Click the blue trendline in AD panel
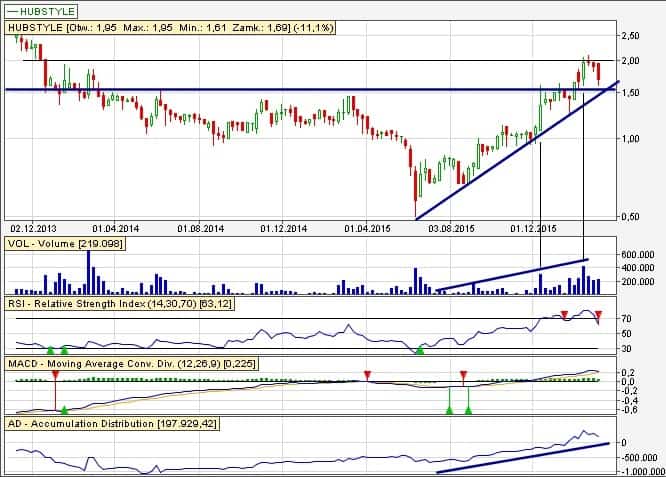The height and width of the screenshot is (477, 666). [x=520, y=456]
